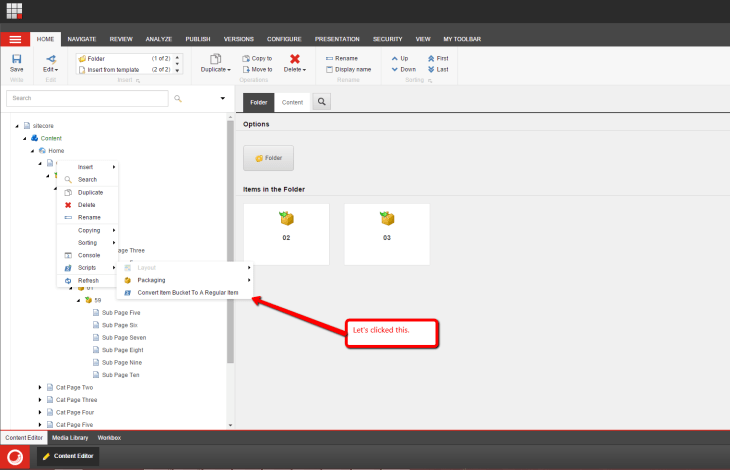Viewport: 730px width, 470px height.
Task: Collapse the 59 bucket folder node
Action: [x=79, y=301]
